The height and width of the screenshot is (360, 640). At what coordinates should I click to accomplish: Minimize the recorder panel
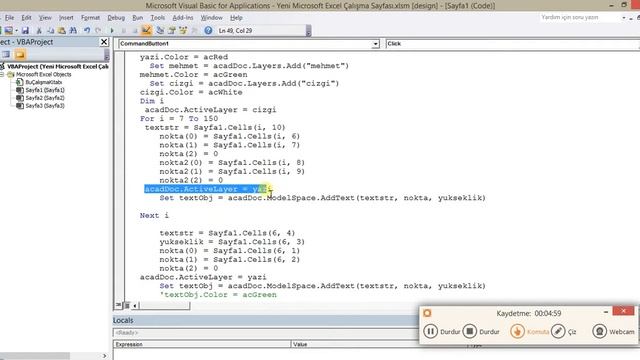(x=606, y=312)
